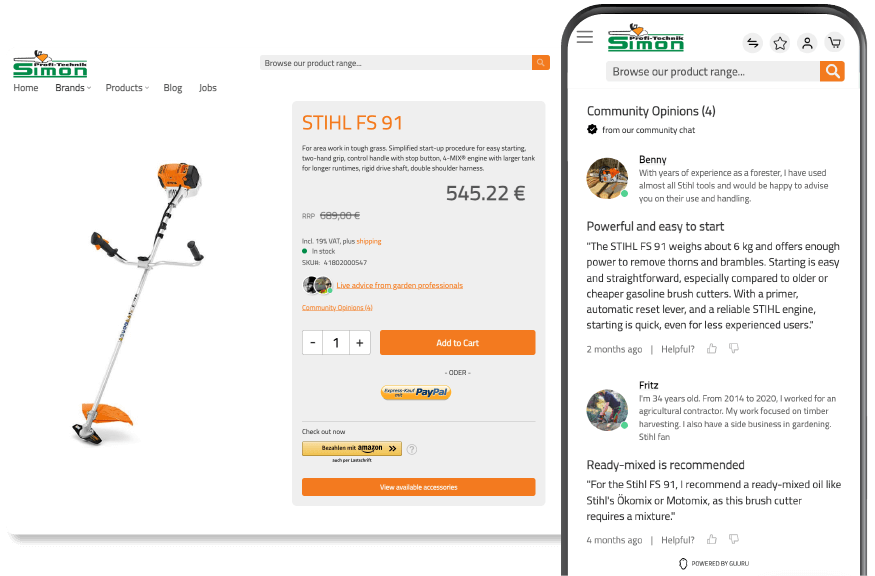Click the desktop orange search button

[541, 63]
